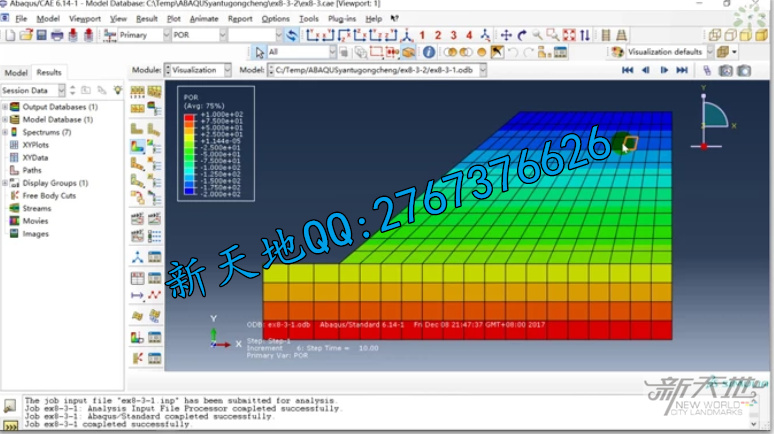Image resolution: width=774 pixels, height=434 pixels.
Task: Toggle viewport selection arrow tool
Action: 260,52
